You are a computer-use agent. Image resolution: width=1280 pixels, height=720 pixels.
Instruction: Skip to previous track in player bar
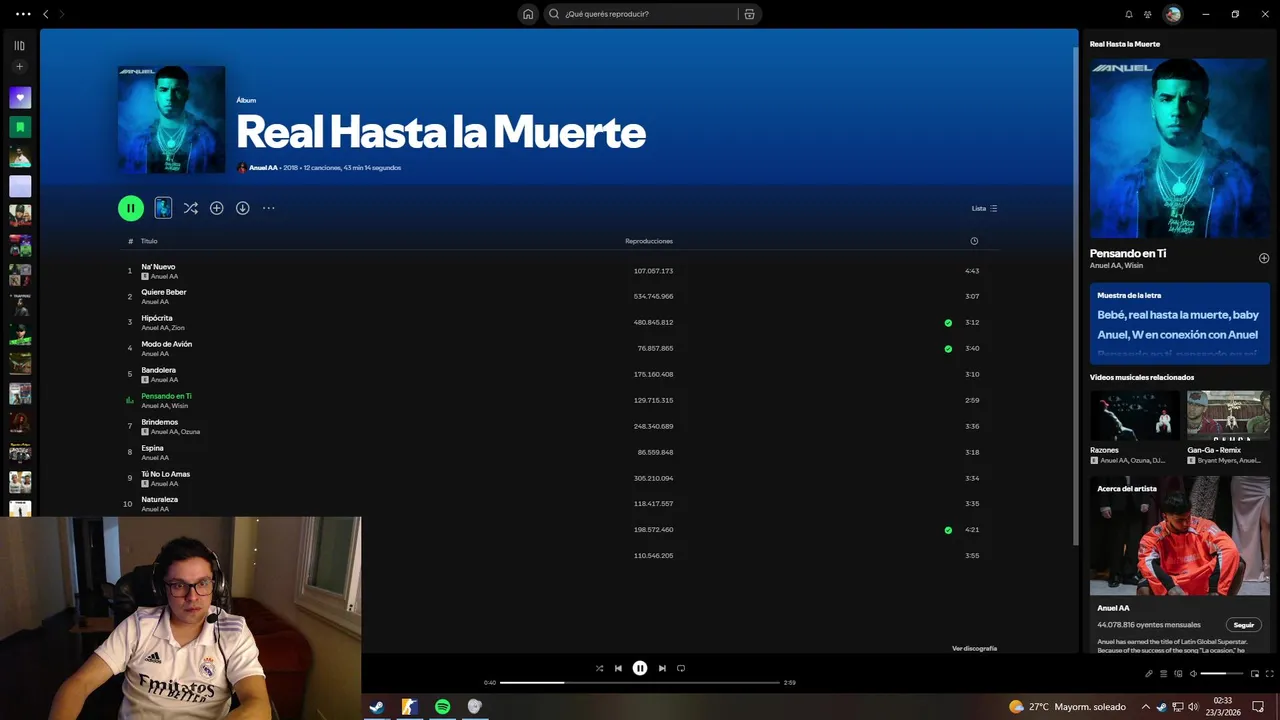click(x=618, y=668)
